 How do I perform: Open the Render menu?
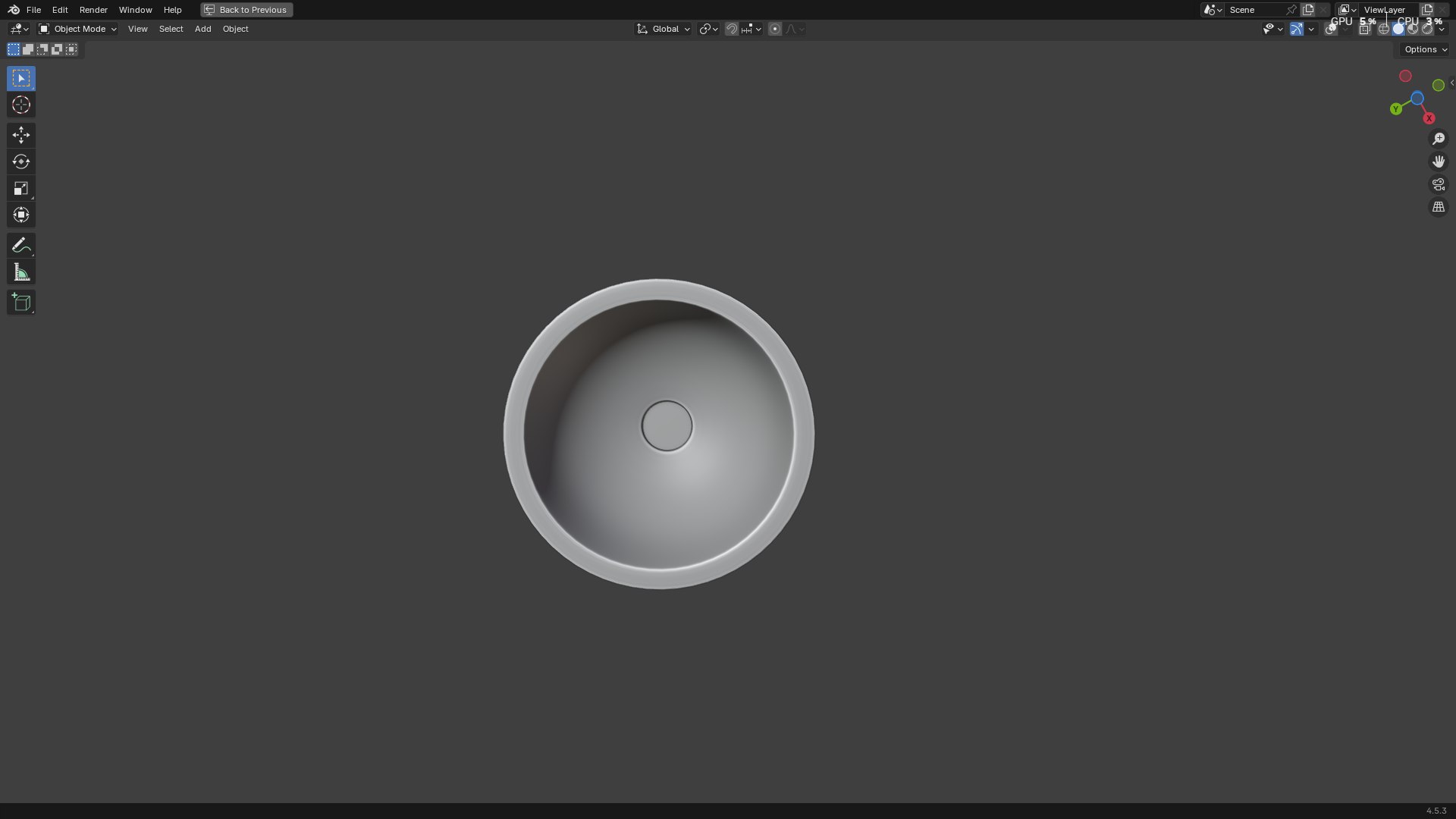(x=93, y=10)
